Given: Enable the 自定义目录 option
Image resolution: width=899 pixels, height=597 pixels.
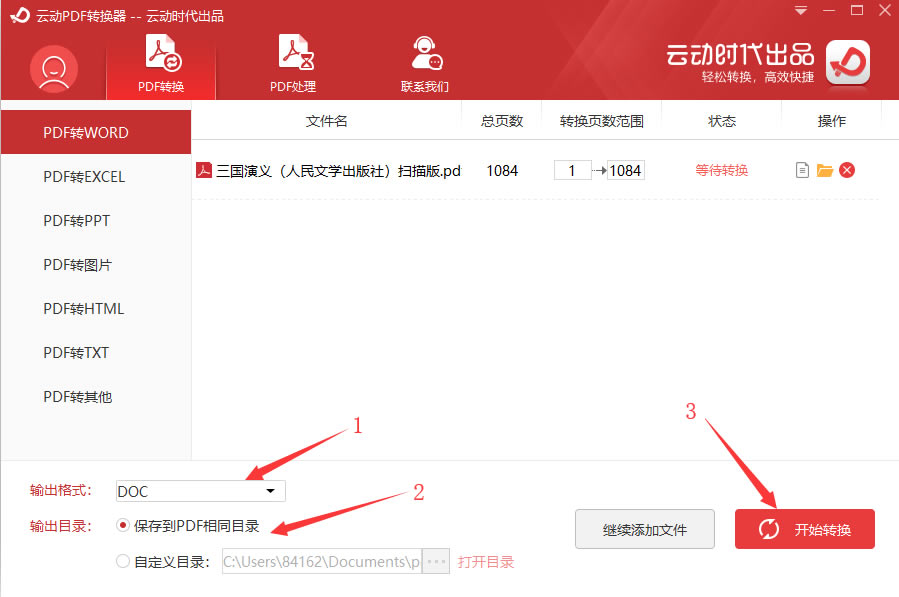Looking at the screenshot, I should coord(121,561).
